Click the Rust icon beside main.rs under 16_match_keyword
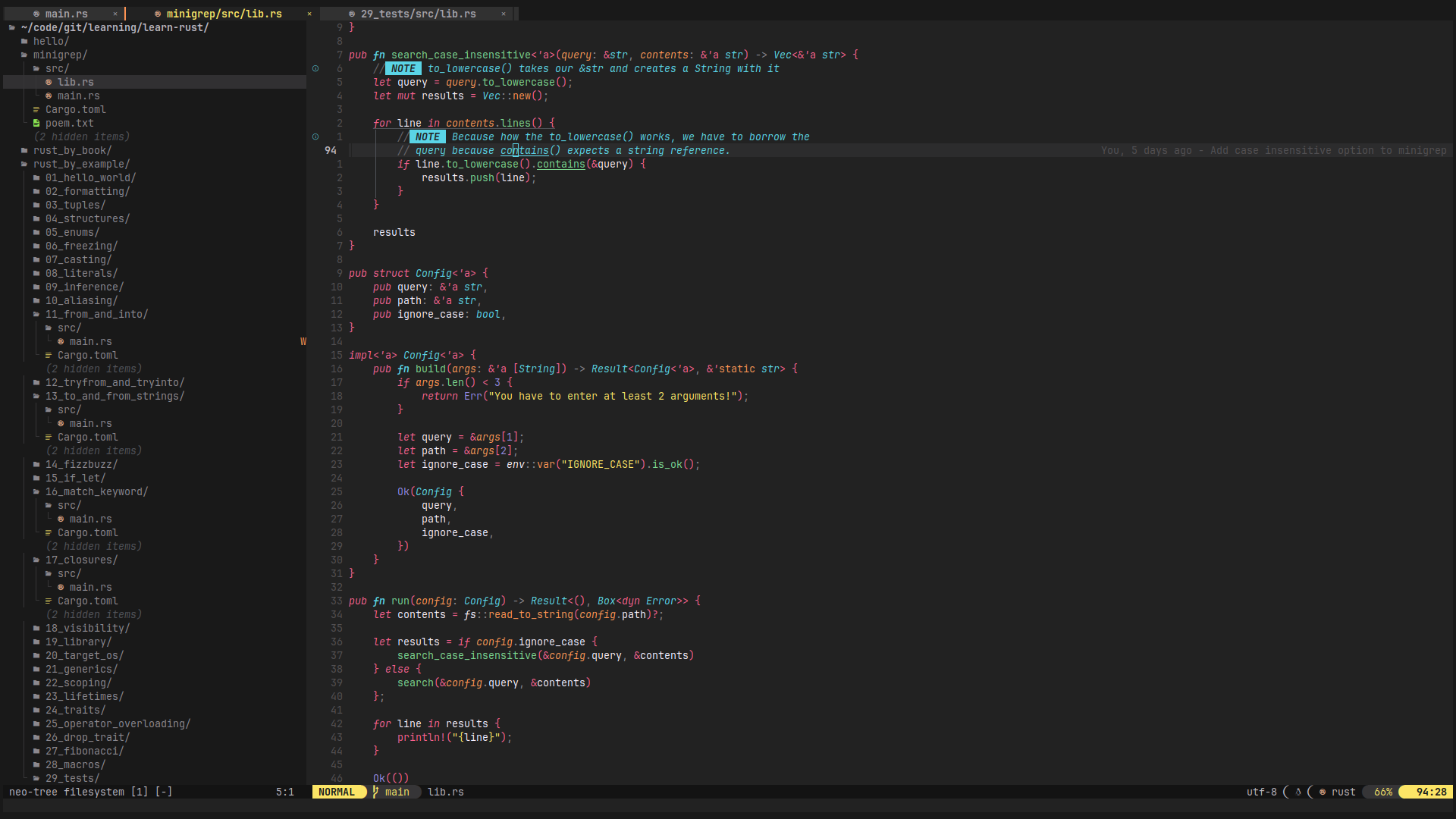Screen dimensions: 1456x819 click(x=61, y=519)
